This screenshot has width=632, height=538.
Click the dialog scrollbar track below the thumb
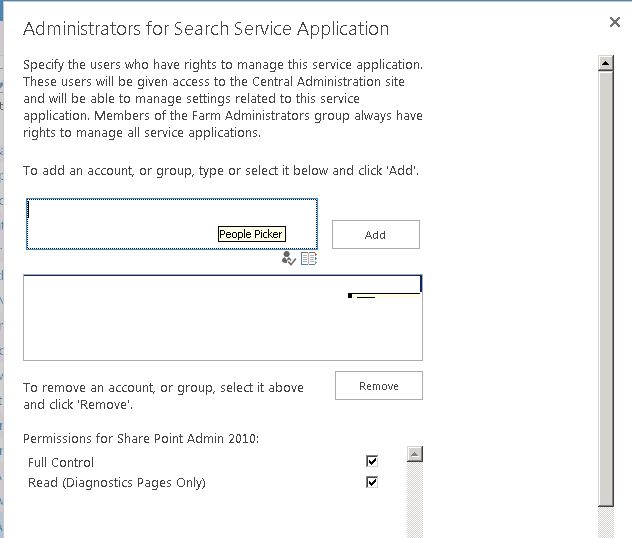pyautogui.click(x=604, y=522)
